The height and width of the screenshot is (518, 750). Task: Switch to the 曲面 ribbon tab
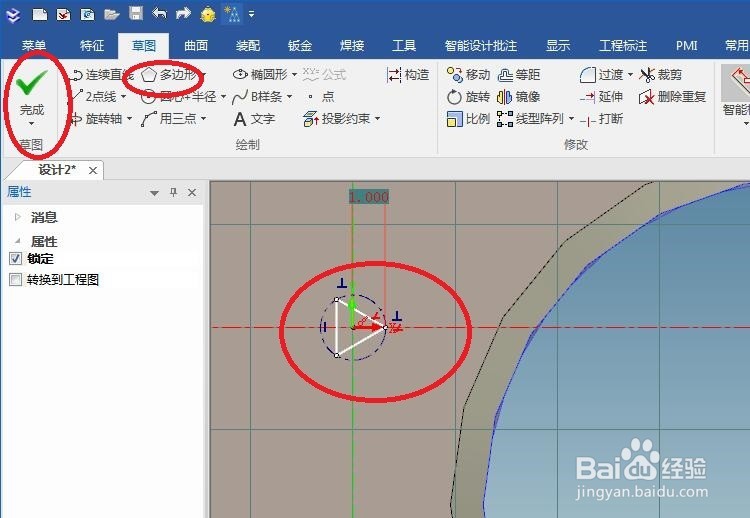(x=196, y=45)
